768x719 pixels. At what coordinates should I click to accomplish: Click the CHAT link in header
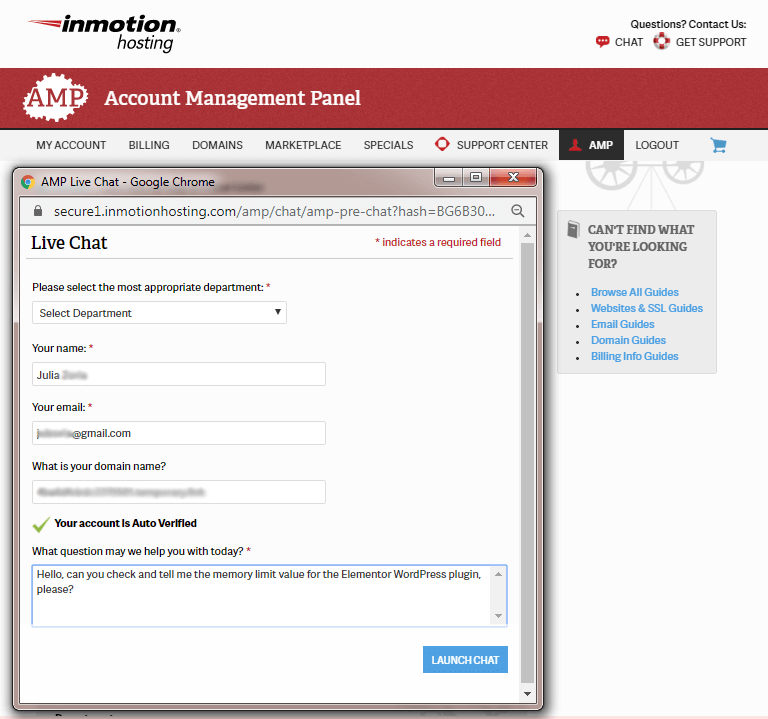coord(629,42)
